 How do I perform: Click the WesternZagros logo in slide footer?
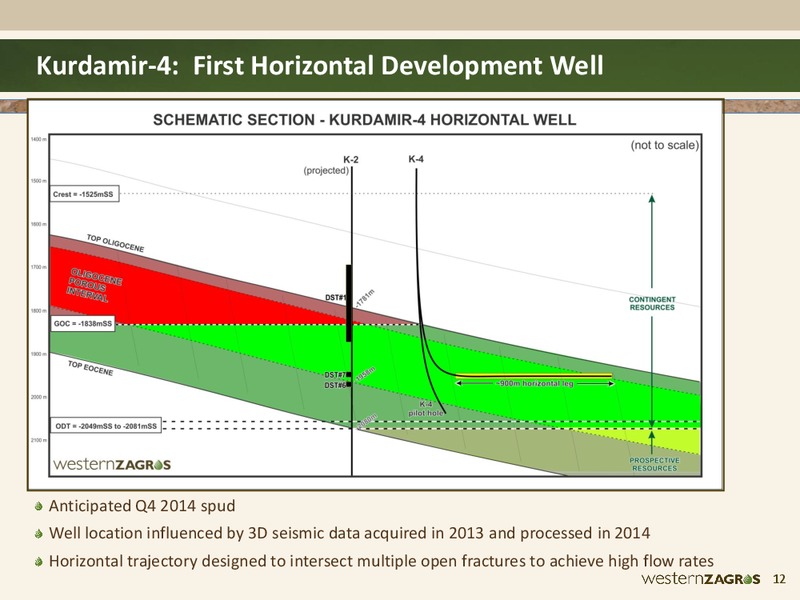(x=701, y=579)
